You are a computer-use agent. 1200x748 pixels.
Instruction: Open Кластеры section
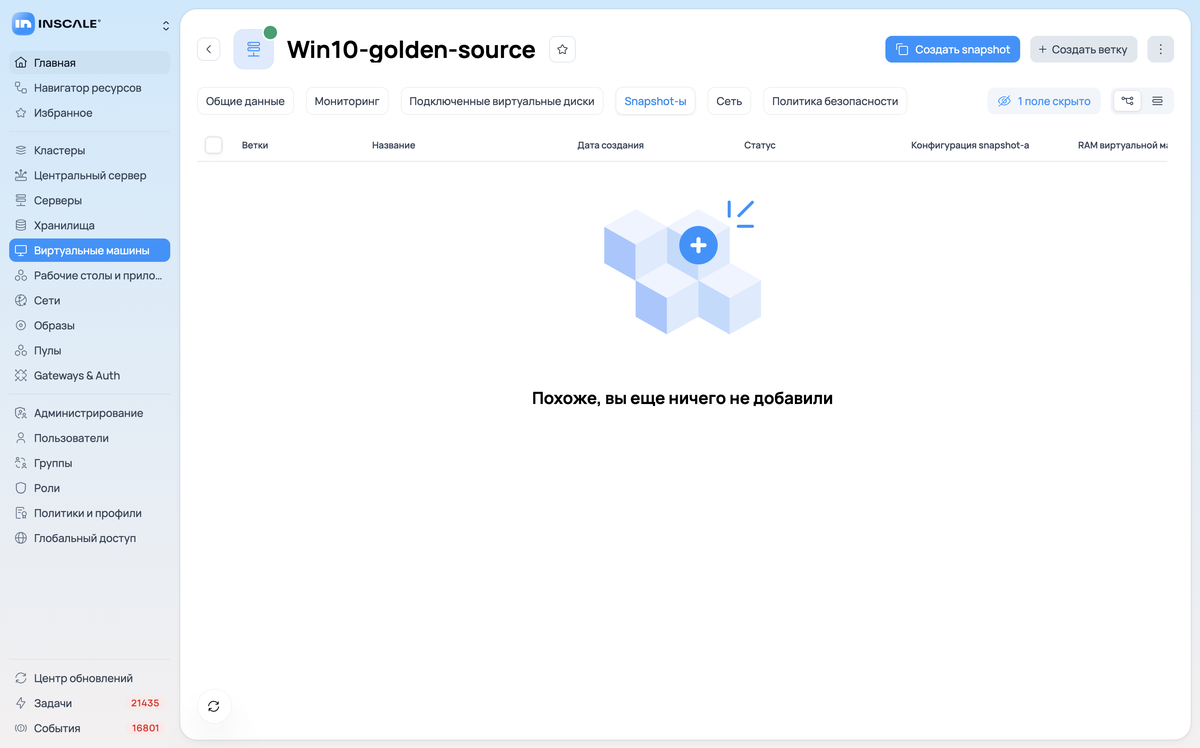[x=90, y=151]
